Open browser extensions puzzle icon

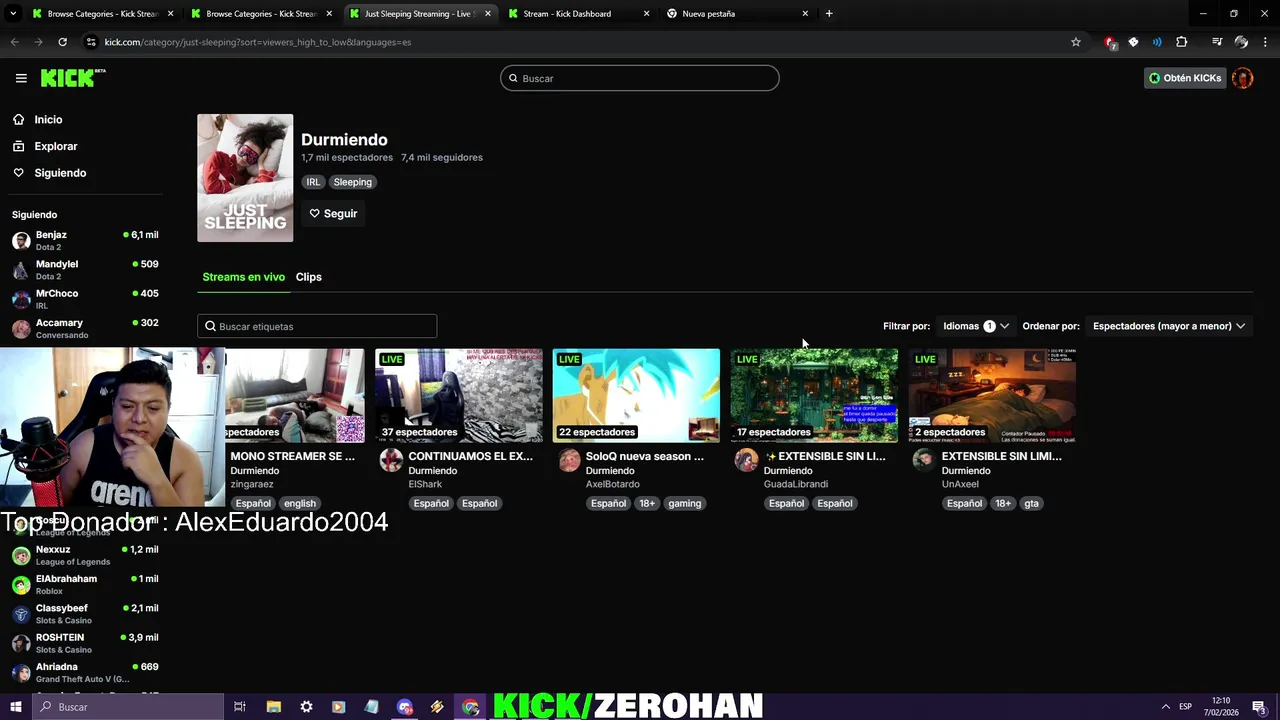[1182, 42]
